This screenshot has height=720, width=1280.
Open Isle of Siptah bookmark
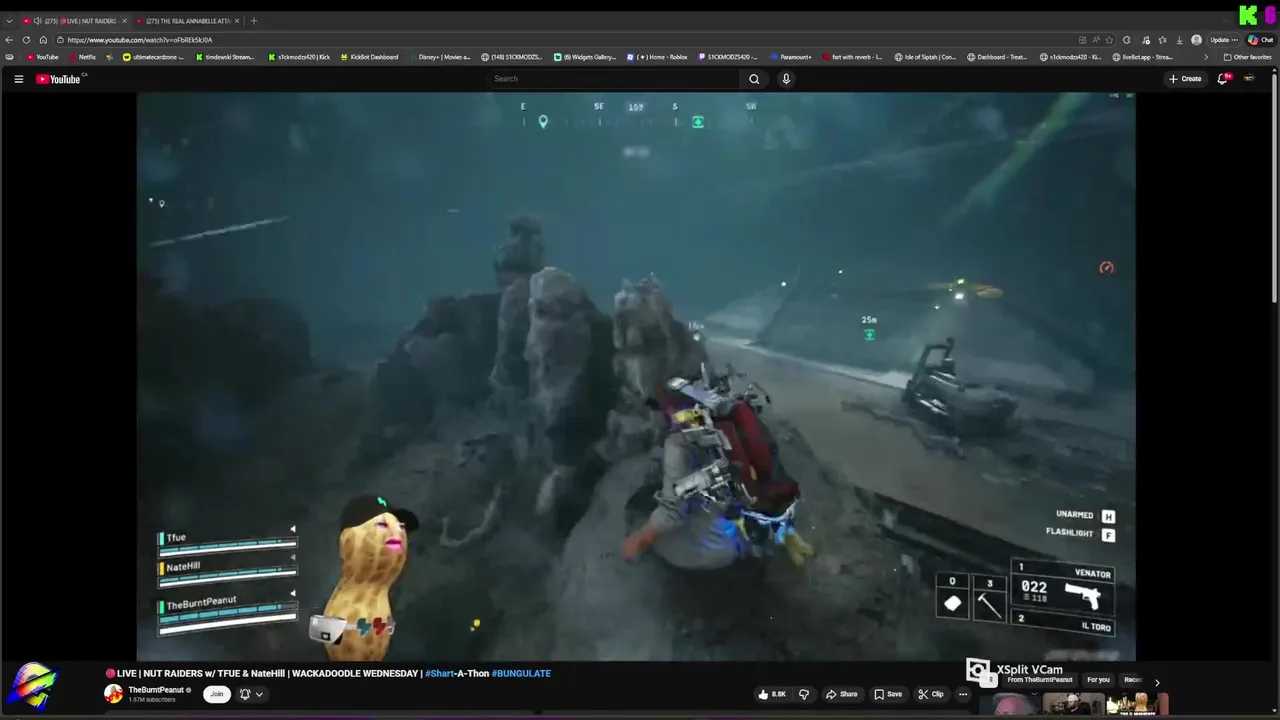coord(926,57)
